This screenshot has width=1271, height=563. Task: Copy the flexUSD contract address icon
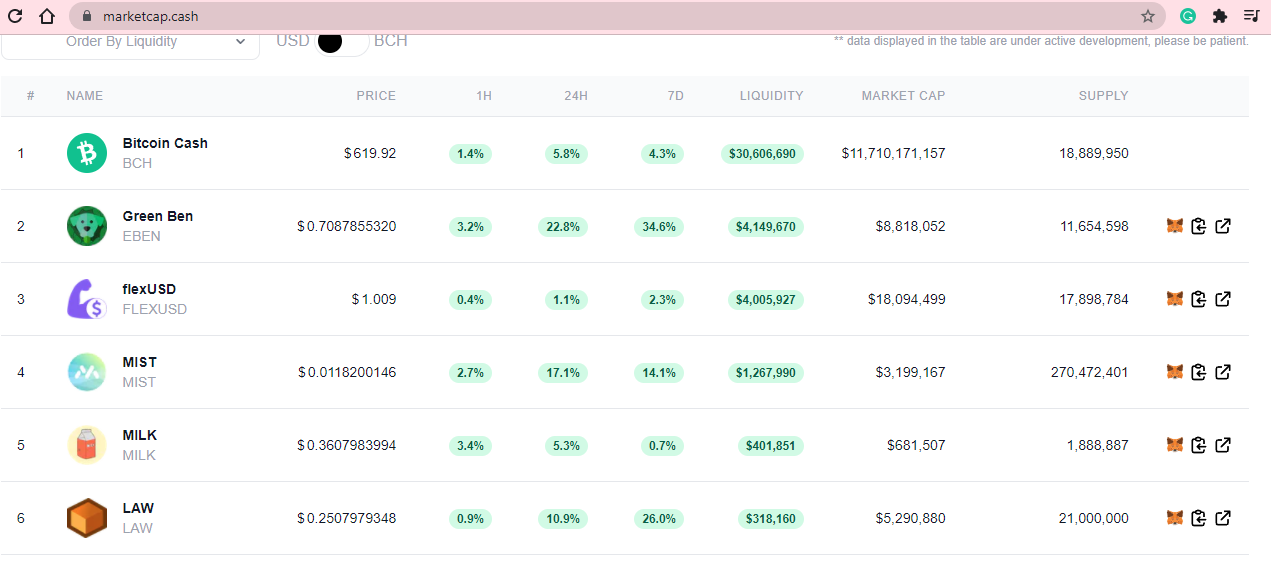pos(1199,299)
